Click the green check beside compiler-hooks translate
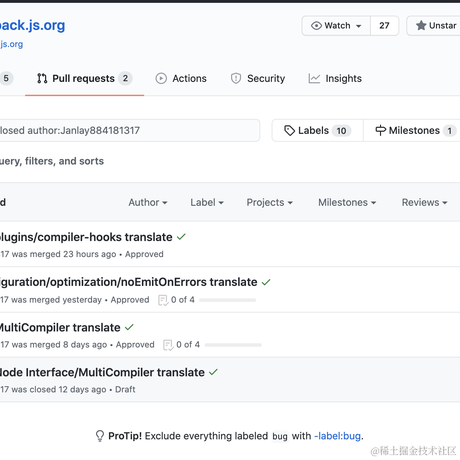Viewport: 460px width, 460px height. coord(181,237)
